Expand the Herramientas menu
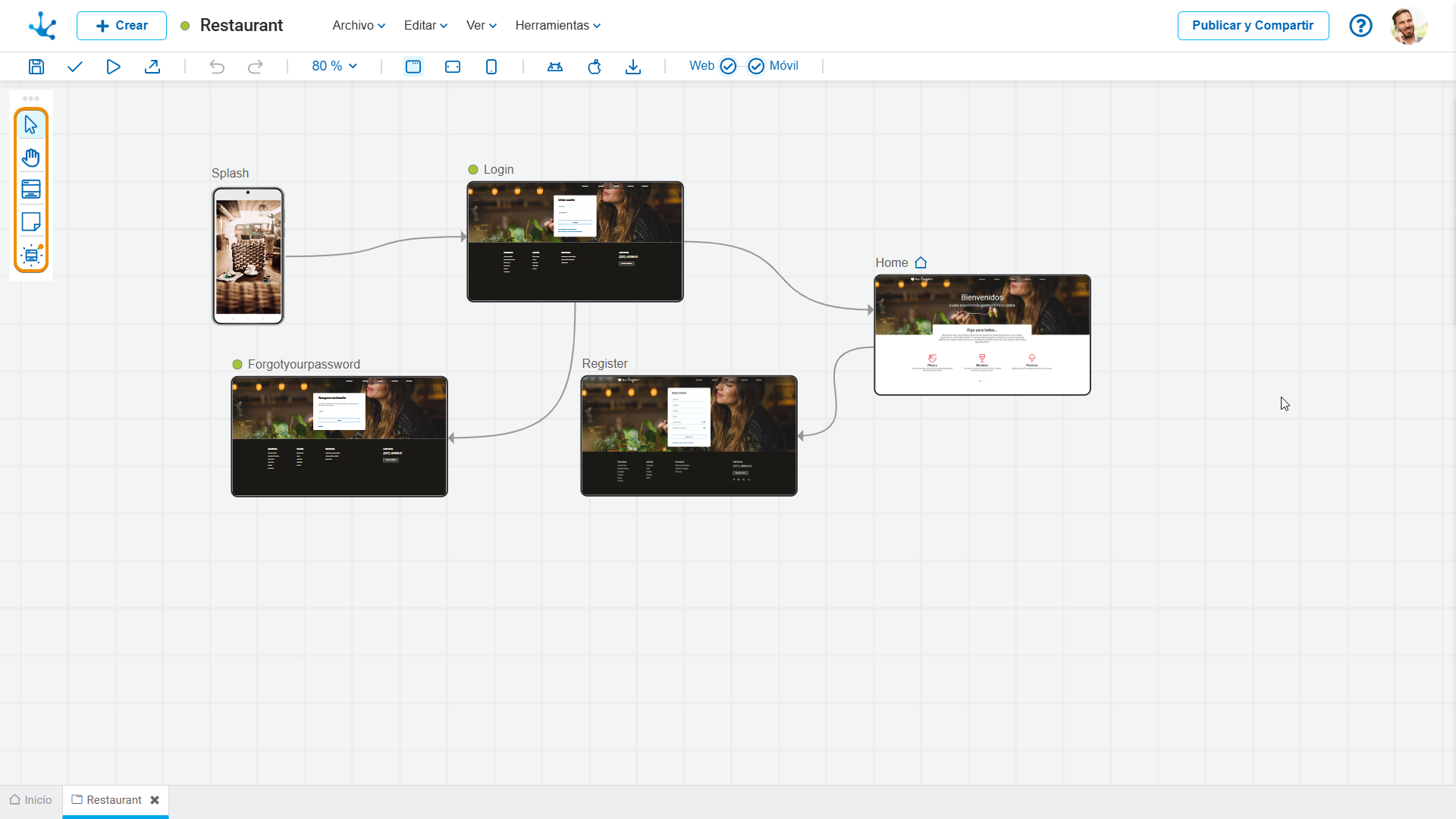Screen dimensions: 1456x819 tap(558, 25)
